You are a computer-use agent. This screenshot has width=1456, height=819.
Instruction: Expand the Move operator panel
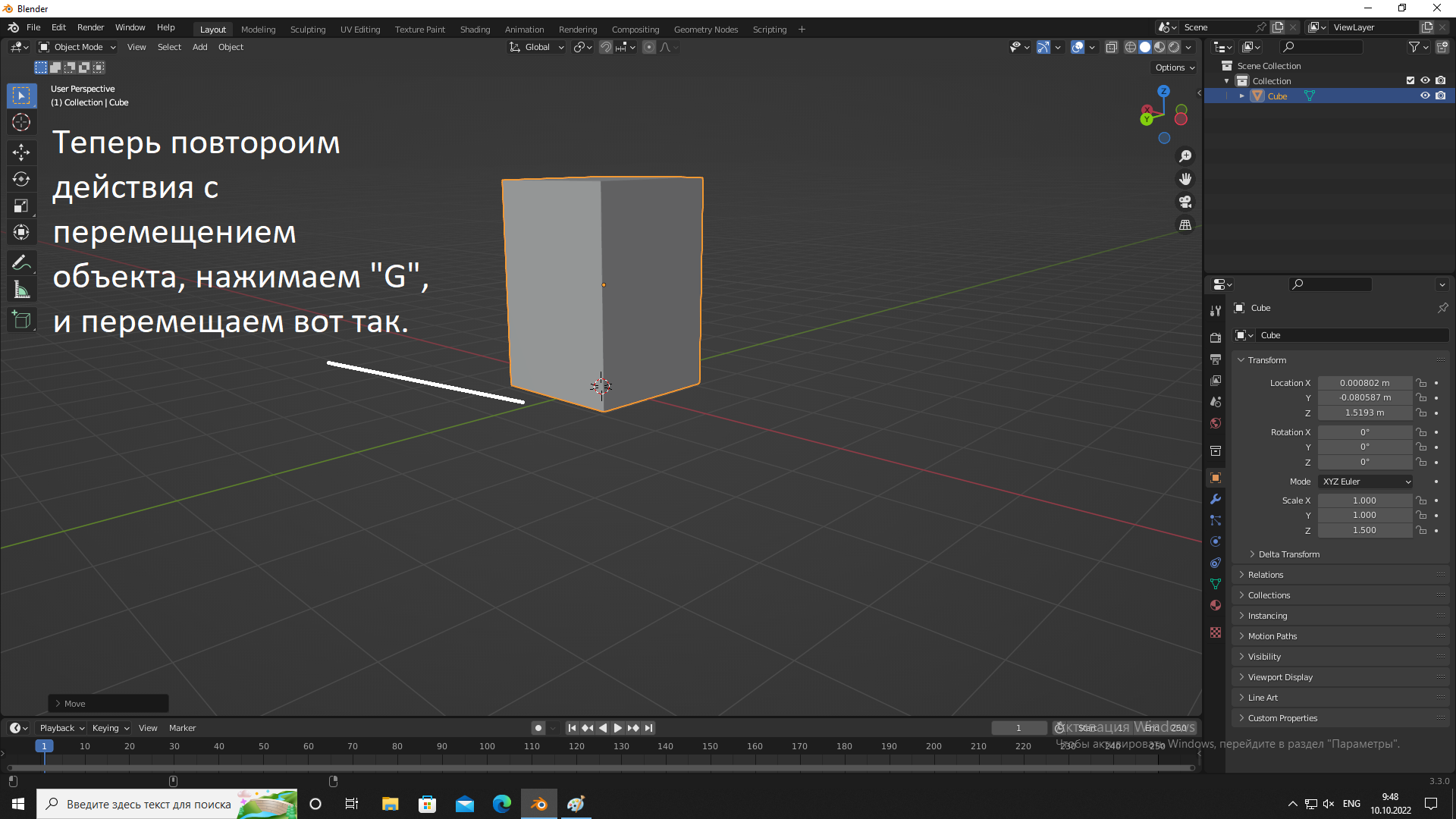(x=108, y=704)
